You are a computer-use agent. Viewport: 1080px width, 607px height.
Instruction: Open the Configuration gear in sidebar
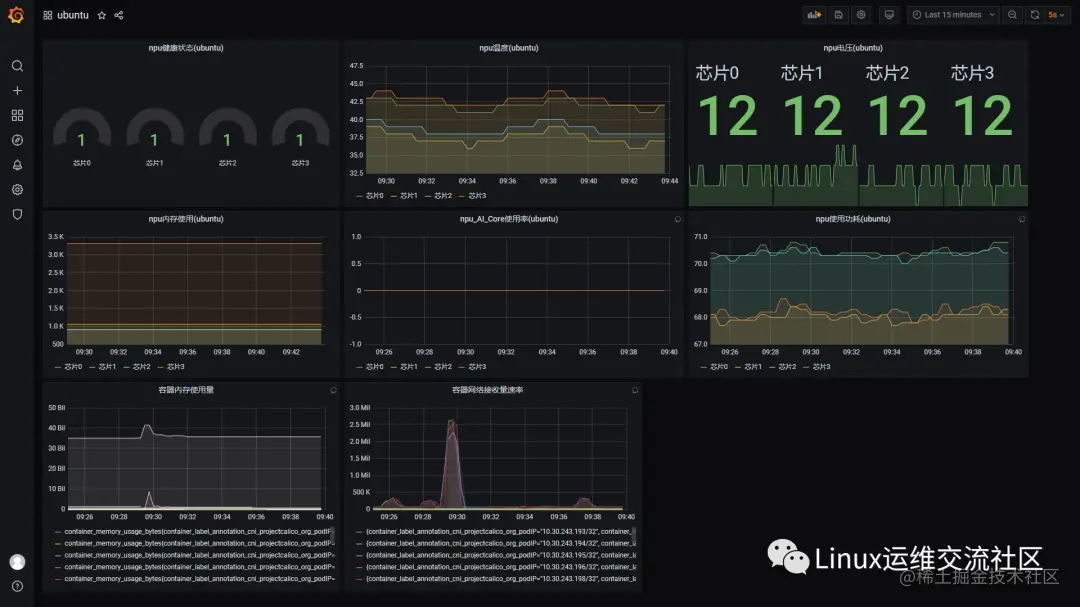tap(17, 189)
